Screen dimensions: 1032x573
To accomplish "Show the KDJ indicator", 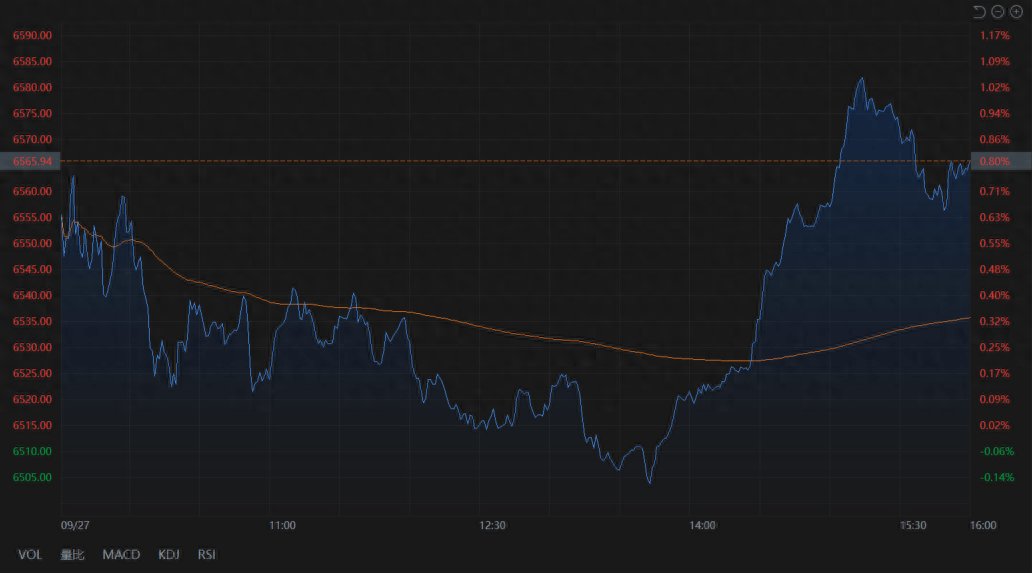I will 168,554.
